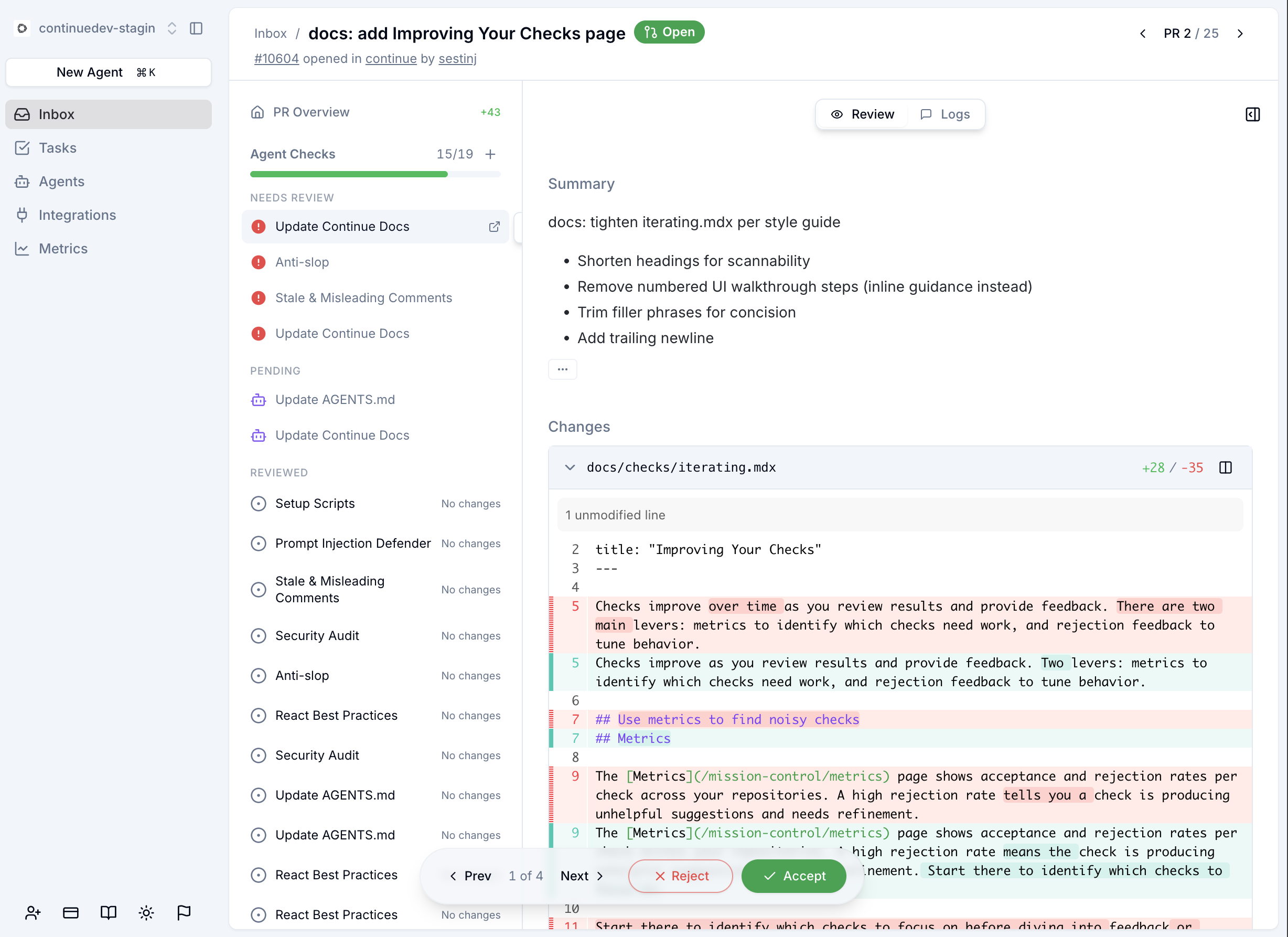
Task: Click the Agent Checks progress bar
Action: coord(375,175)
